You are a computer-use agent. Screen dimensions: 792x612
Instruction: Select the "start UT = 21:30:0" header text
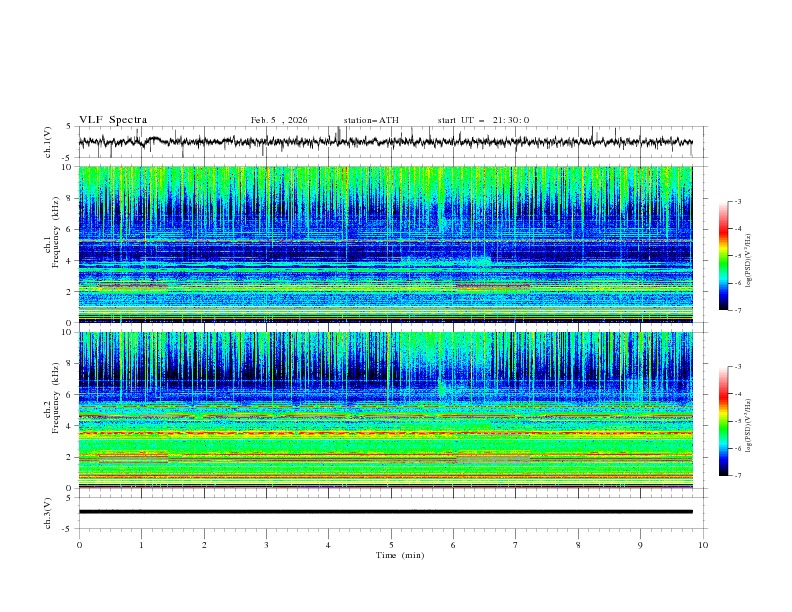[x=483, y=120]
